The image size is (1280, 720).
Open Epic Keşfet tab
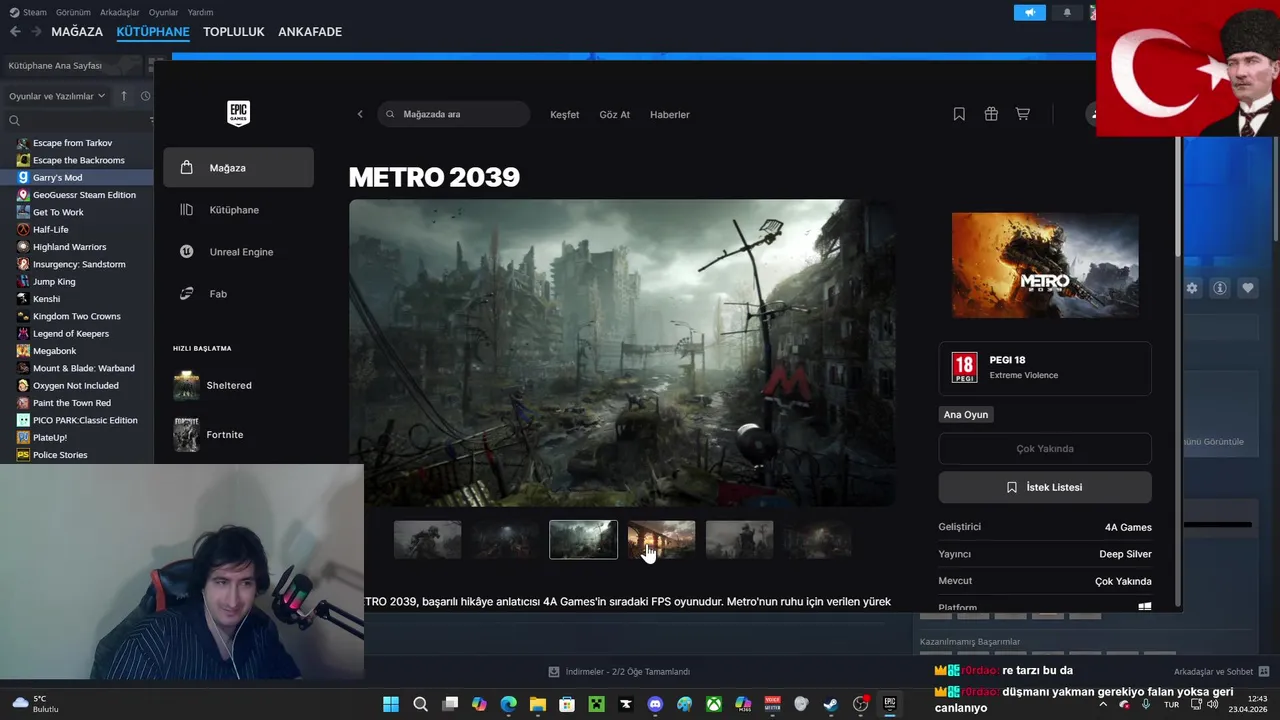pos(564,114)
